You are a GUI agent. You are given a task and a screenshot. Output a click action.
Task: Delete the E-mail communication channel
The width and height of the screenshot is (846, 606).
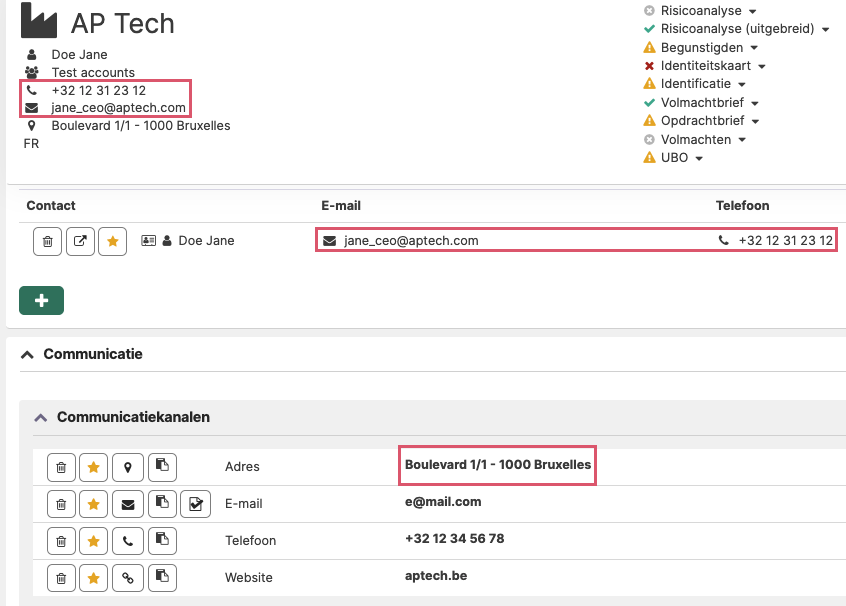62,504
